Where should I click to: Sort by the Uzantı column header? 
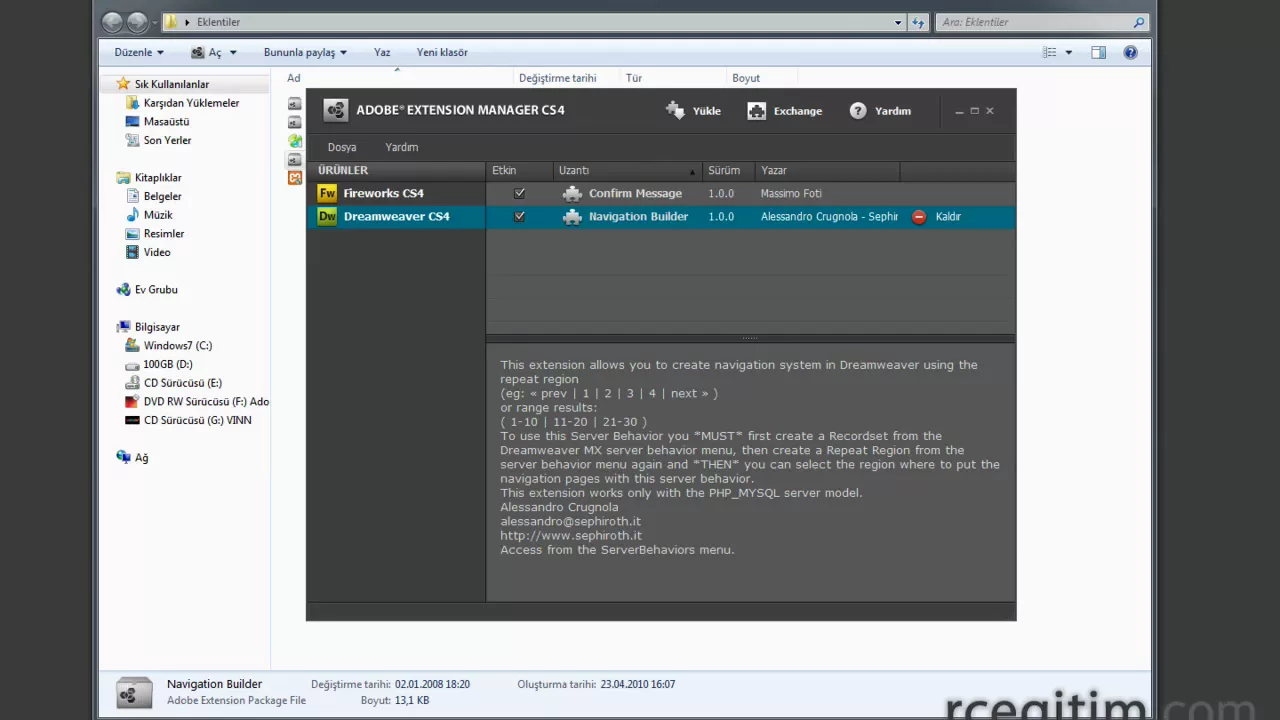coord(627,170)
